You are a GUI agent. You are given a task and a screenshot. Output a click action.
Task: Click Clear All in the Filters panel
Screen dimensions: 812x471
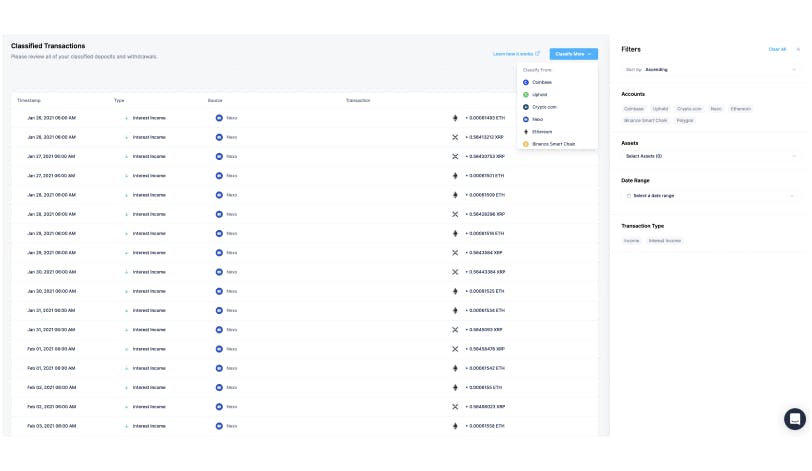777,49
